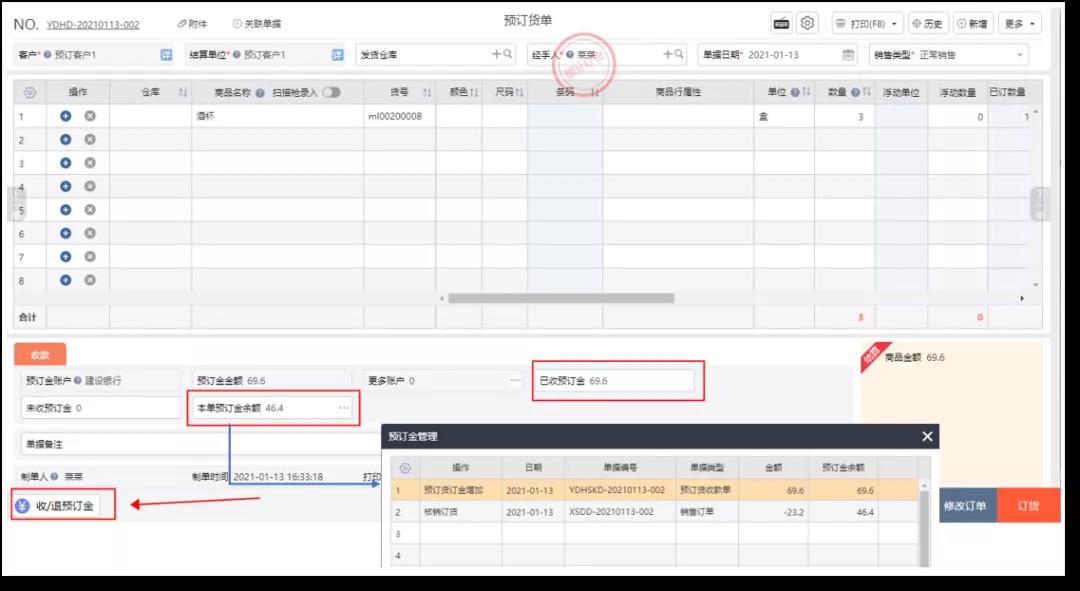Open the 关联单据 link
Image resolution: width=1080 pixels, height=591 pixels.
tap(256, 23)
